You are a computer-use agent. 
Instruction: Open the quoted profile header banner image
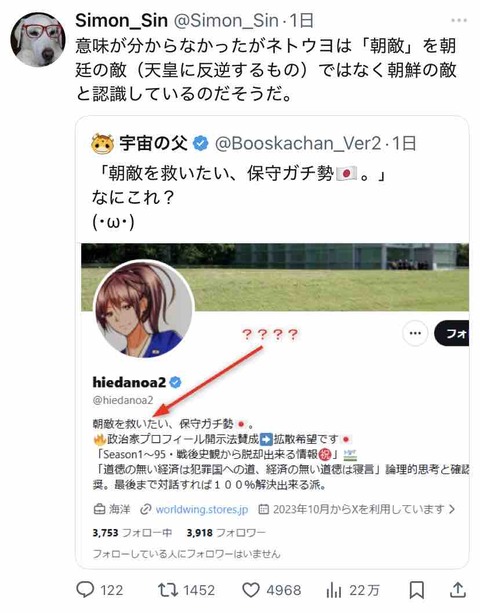click(x=275, y=277)
